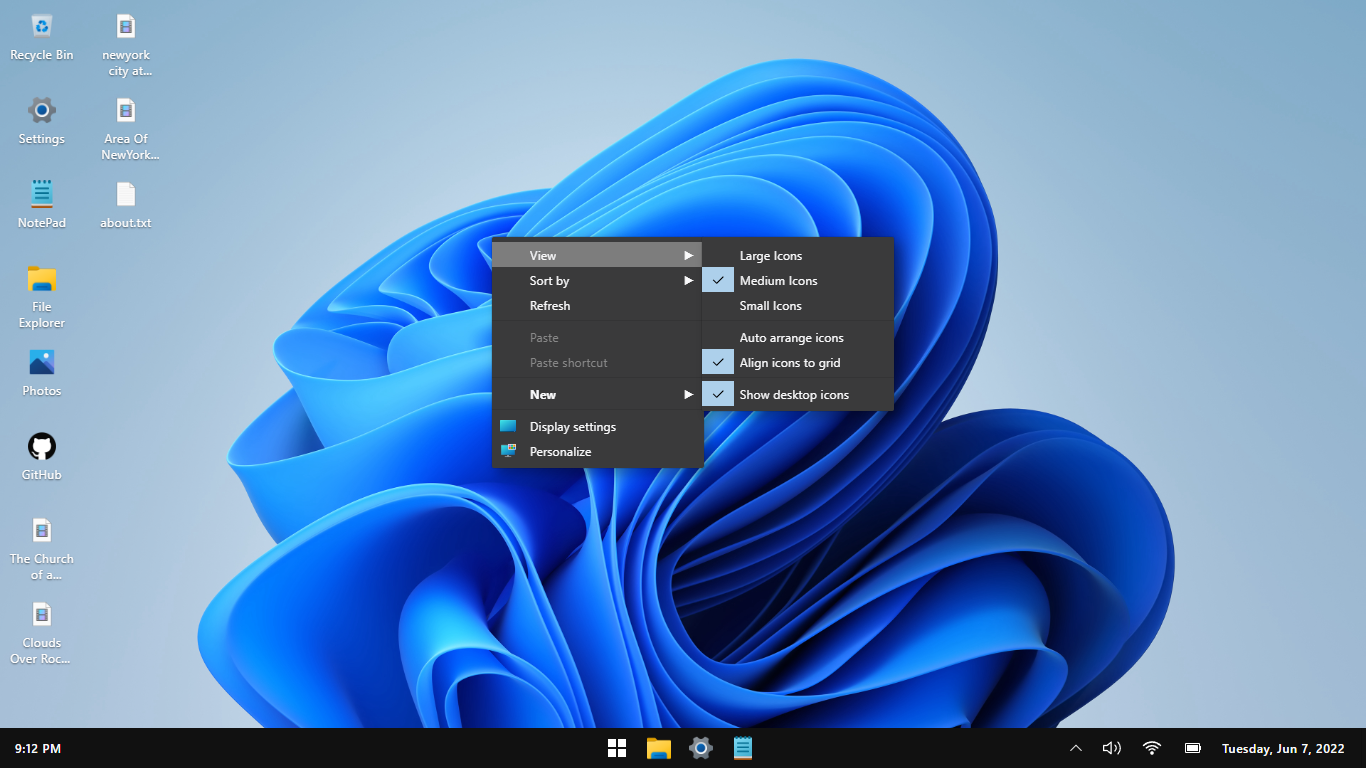Click the Notepad icon in the taskbar
1366x768 pixels.
click(x=743, y=748)
